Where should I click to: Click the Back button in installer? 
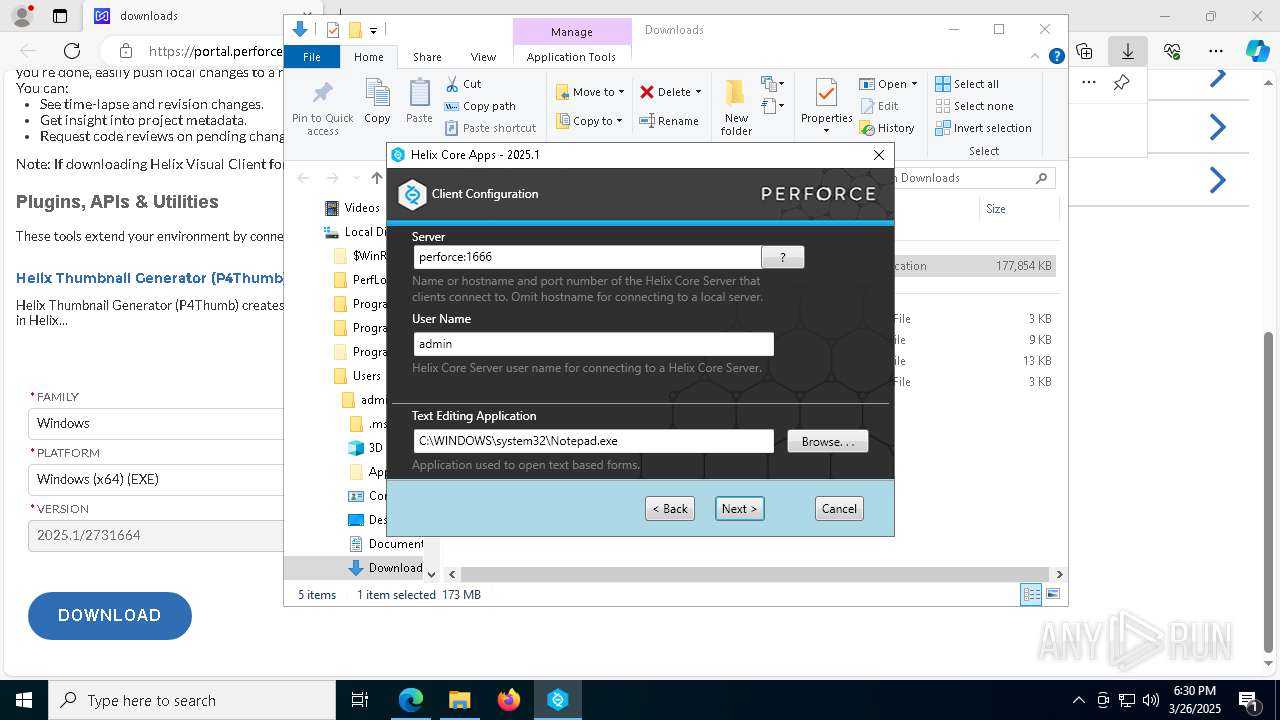point(670,508)
